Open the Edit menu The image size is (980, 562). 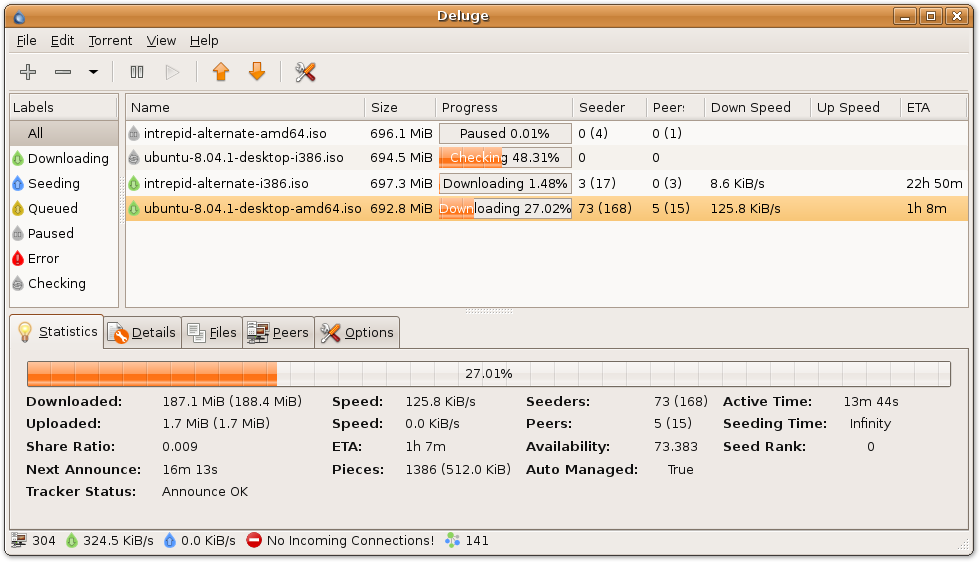62,41
